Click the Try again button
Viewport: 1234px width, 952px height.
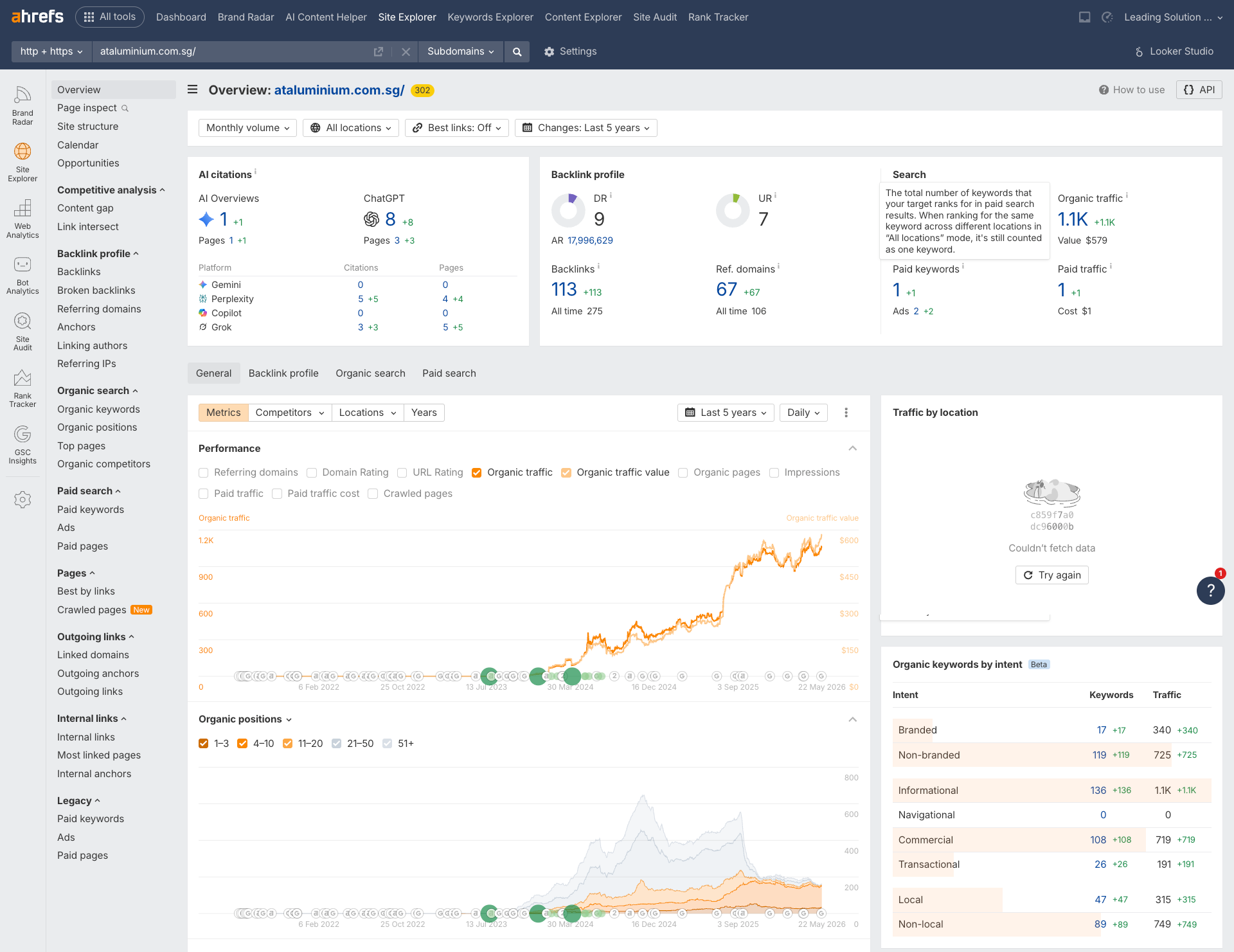point(1052,575)
